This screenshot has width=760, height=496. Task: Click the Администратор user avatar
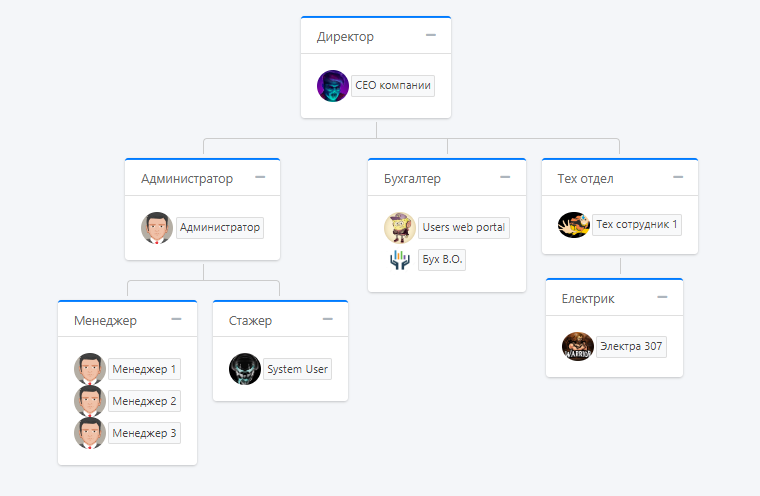157,228
